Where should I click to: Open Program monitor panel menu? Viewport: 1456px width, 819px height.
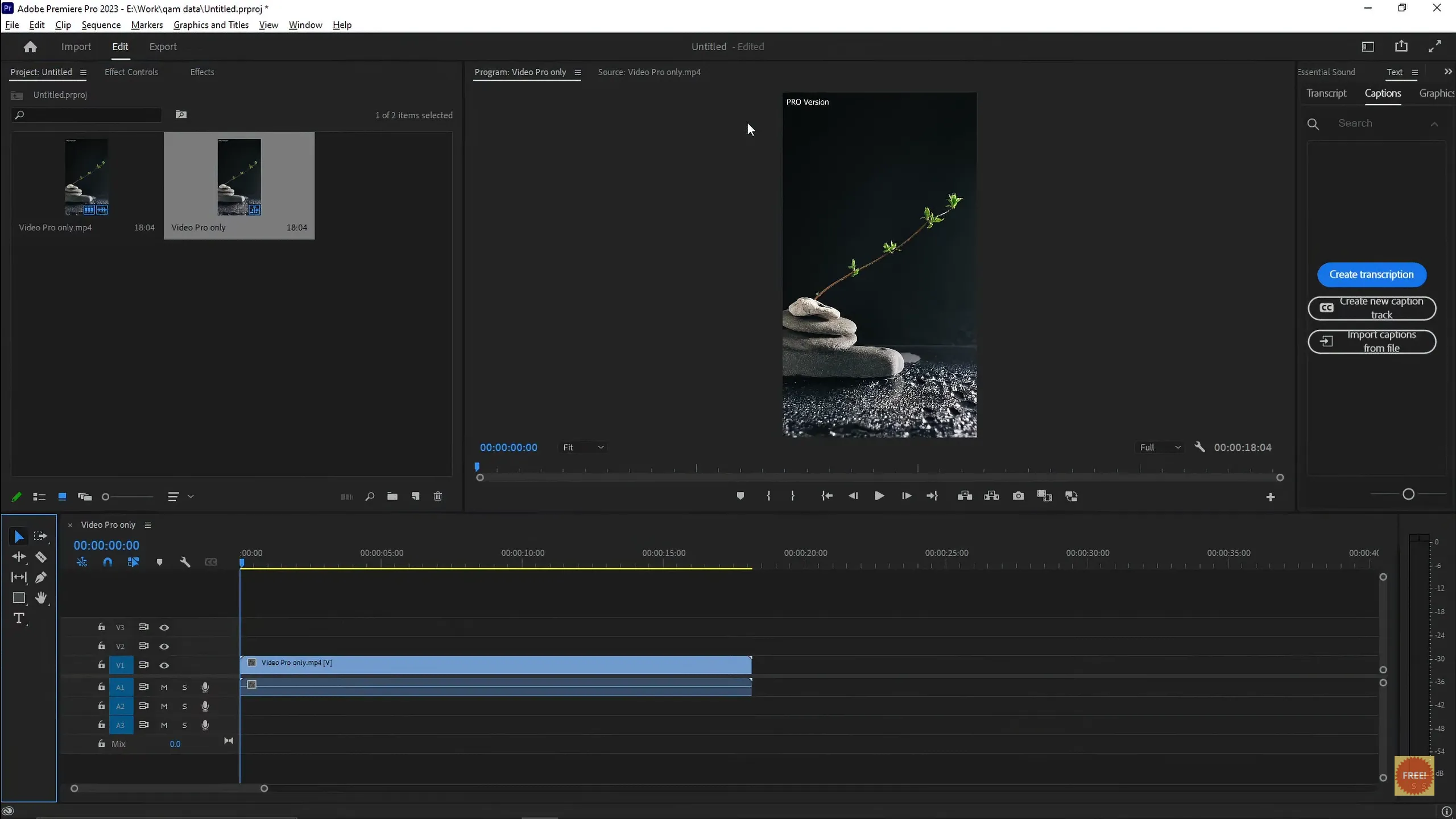click(x=578, y=72)
